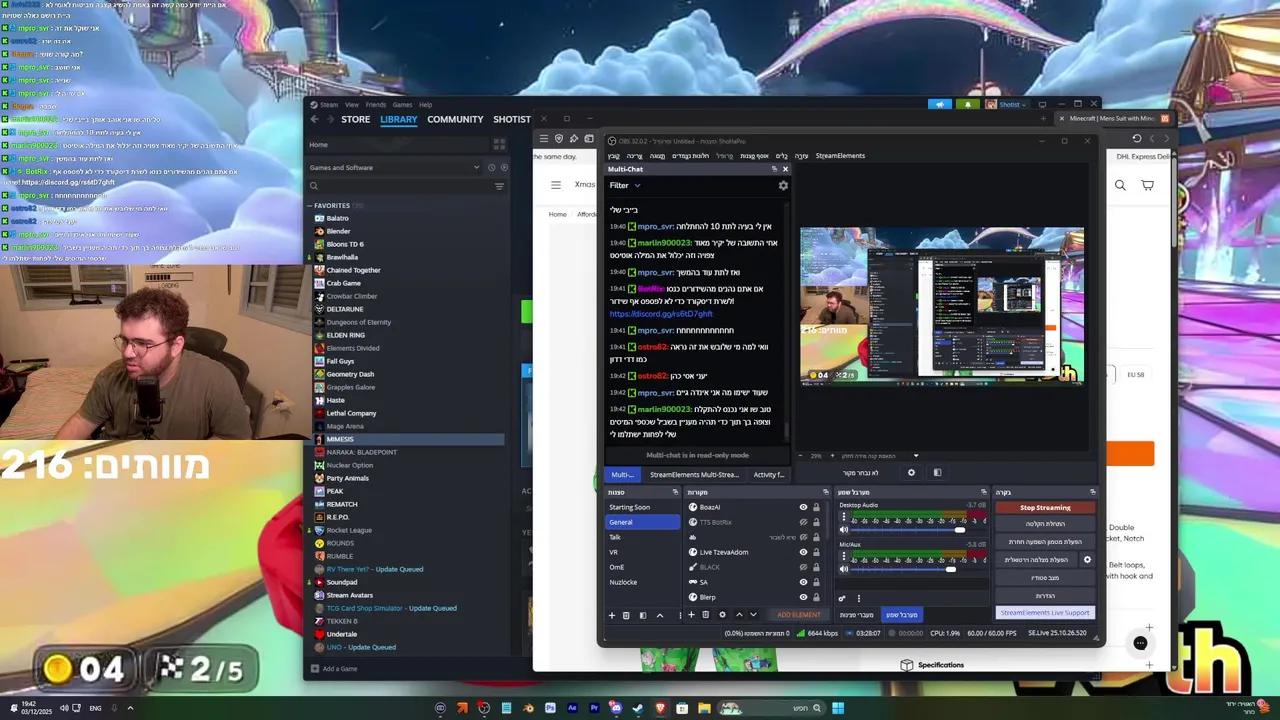Open the Steam library grid view icon

click(499, 144)
